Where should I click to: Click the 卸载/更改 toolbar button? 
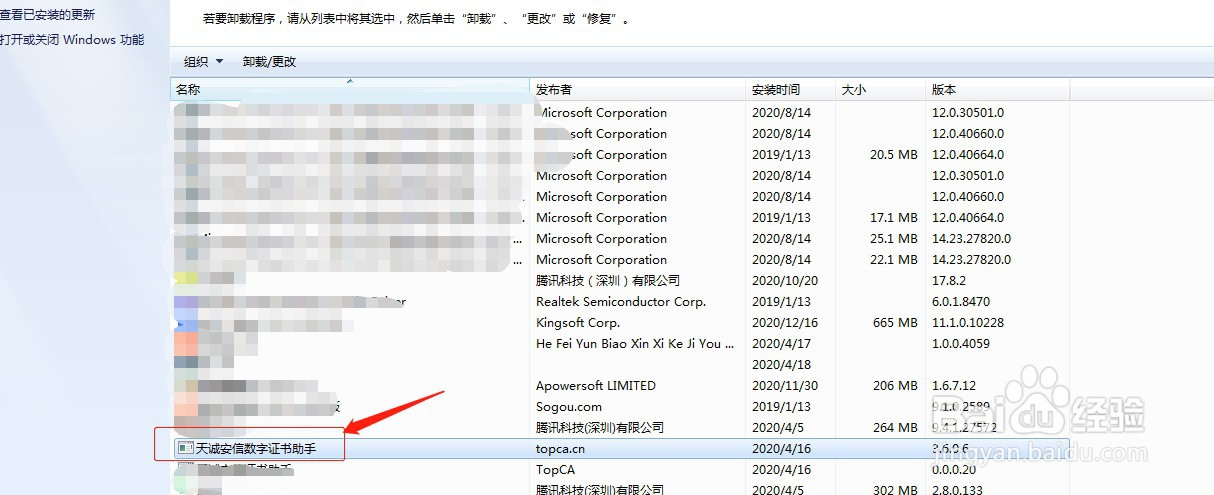(x=270, y=62)
